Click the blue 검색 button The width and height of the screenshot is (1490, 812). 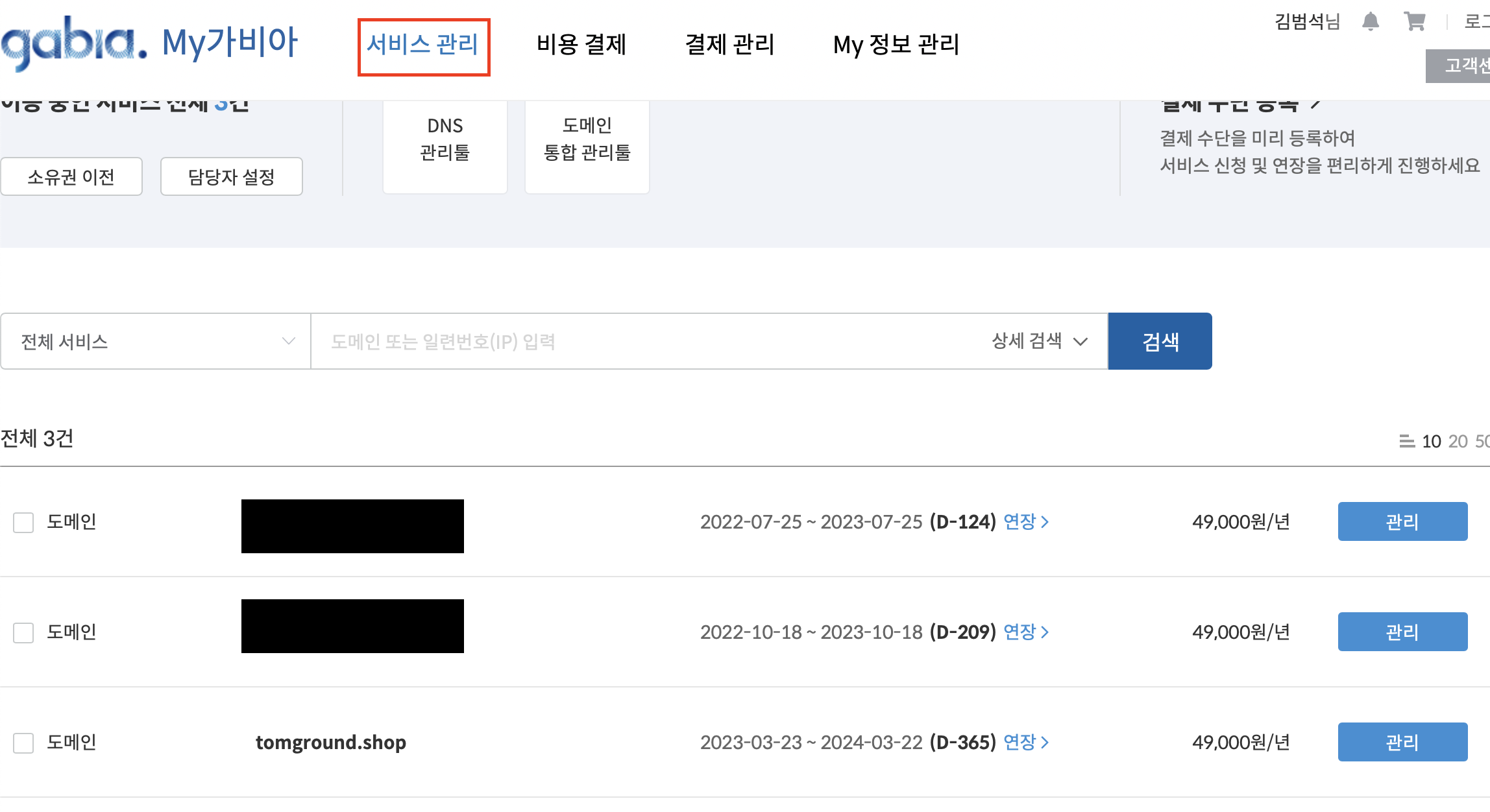[1160, 341]
